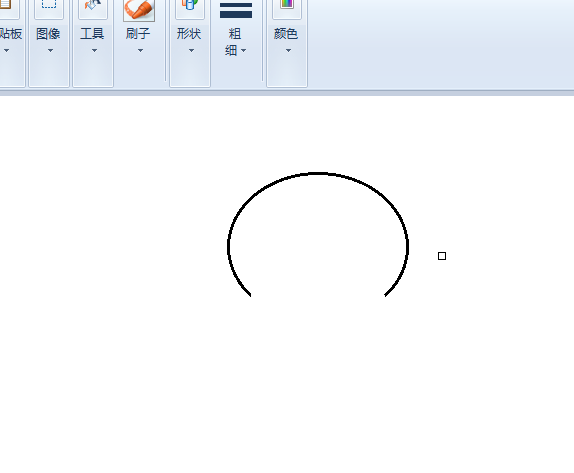The height and width of the screenshot is (473, 574).
Task: Expand the 颜色 (Colors) dropdown arrow
Action: (x=288, y=51)
